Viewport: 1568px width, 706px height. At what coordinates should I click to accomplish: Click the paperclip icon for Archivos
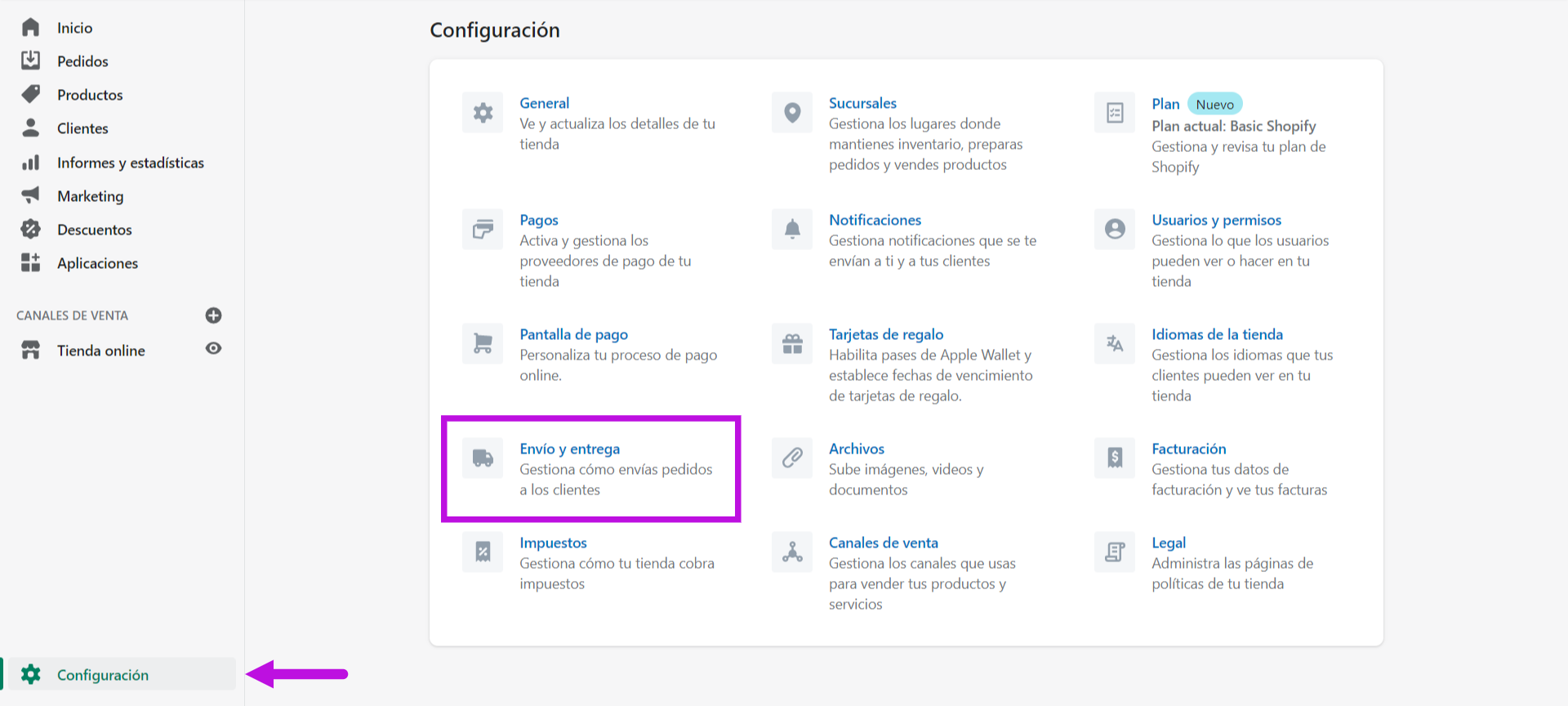[x=792, y=458]
